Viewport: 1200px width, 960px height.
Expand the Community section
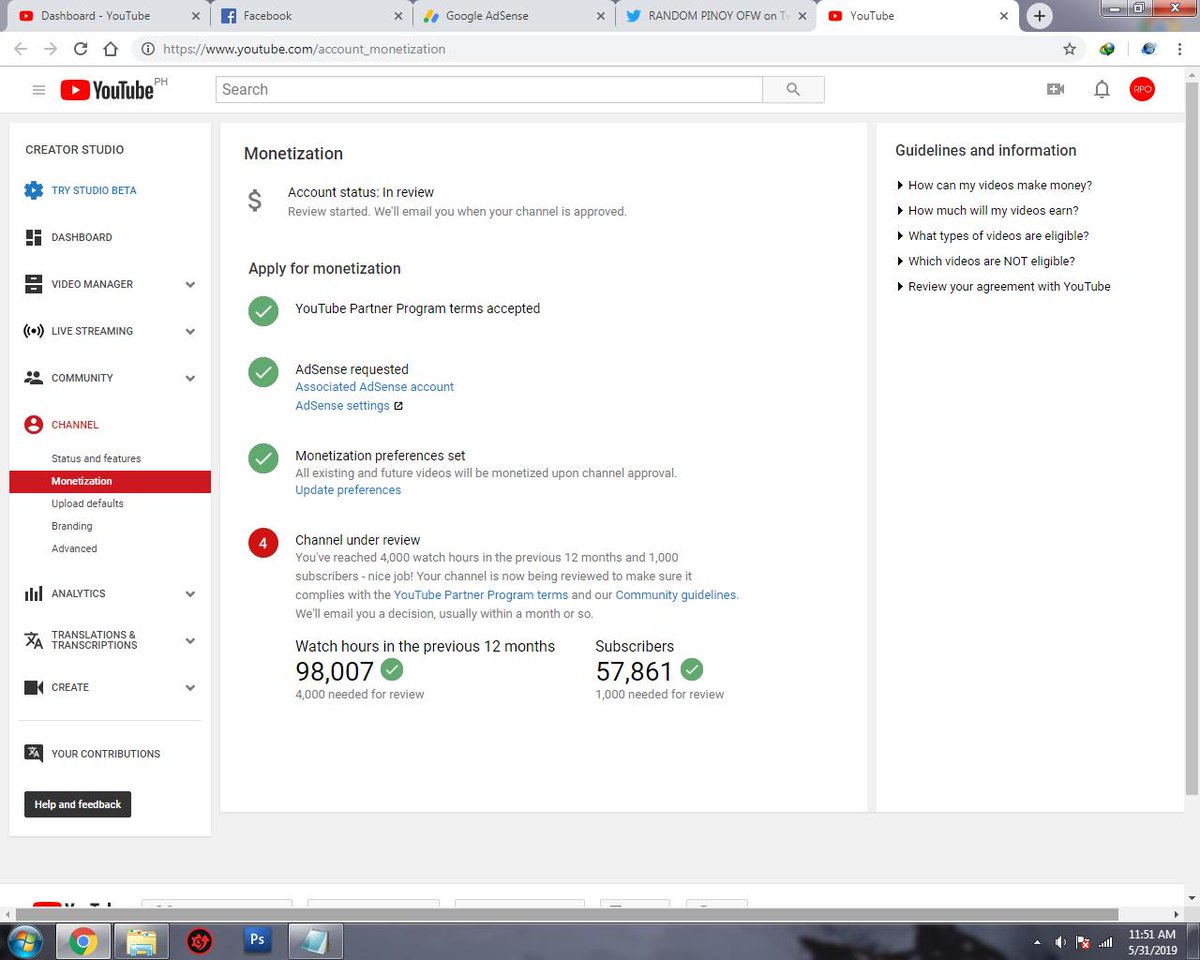[190, 379]
